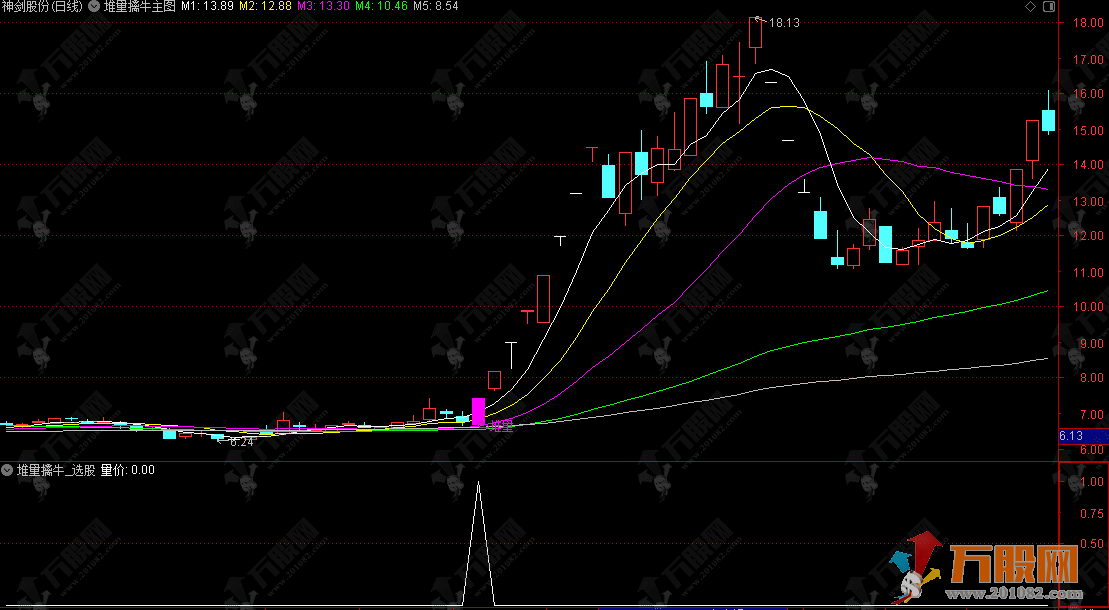Click the blue 6.13 price tag on axis
The width and height of the screenshot is (1109, 610).
click(x=1070, y=435)
